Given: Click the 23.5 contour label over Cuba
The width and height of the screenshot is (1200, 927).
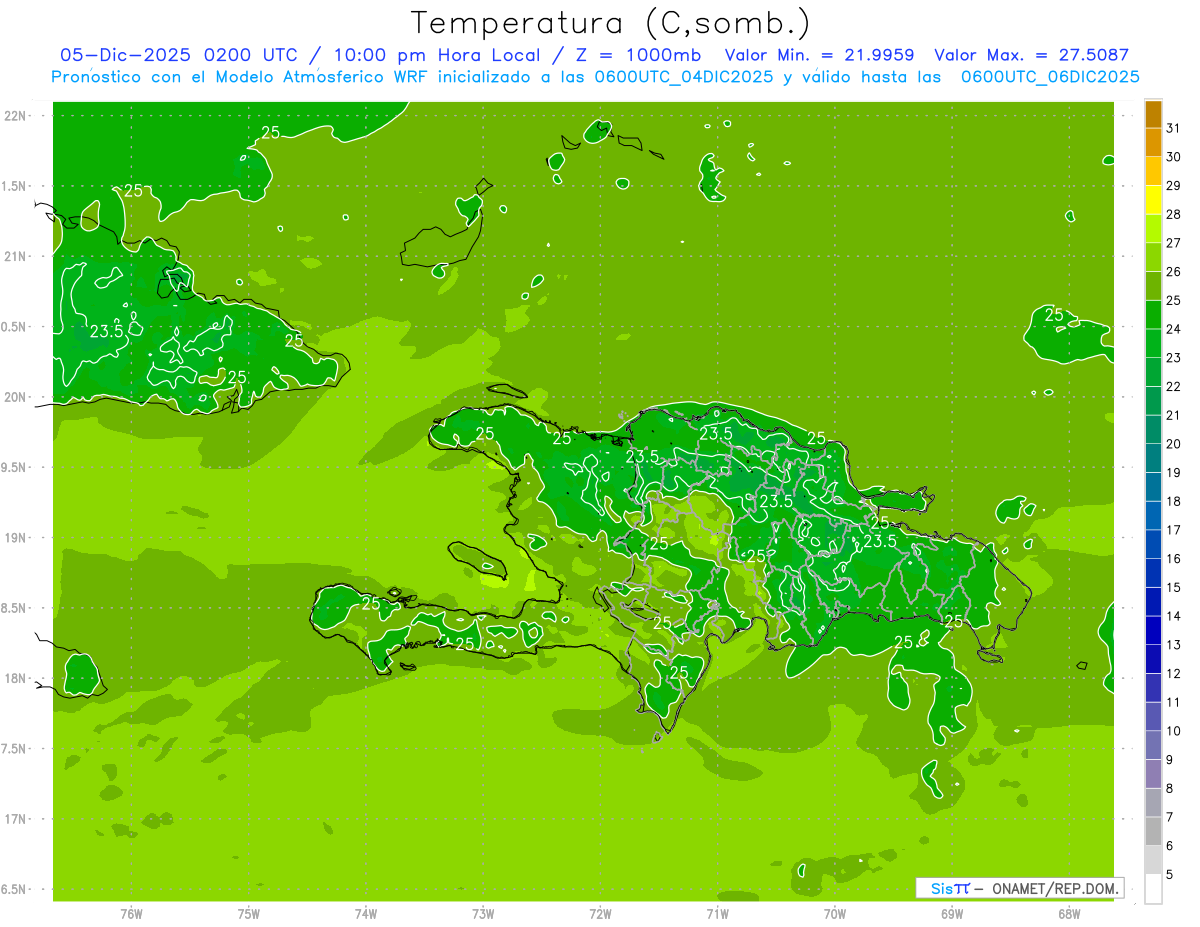Looking at the screenshot, I should [x=106, y=331].
